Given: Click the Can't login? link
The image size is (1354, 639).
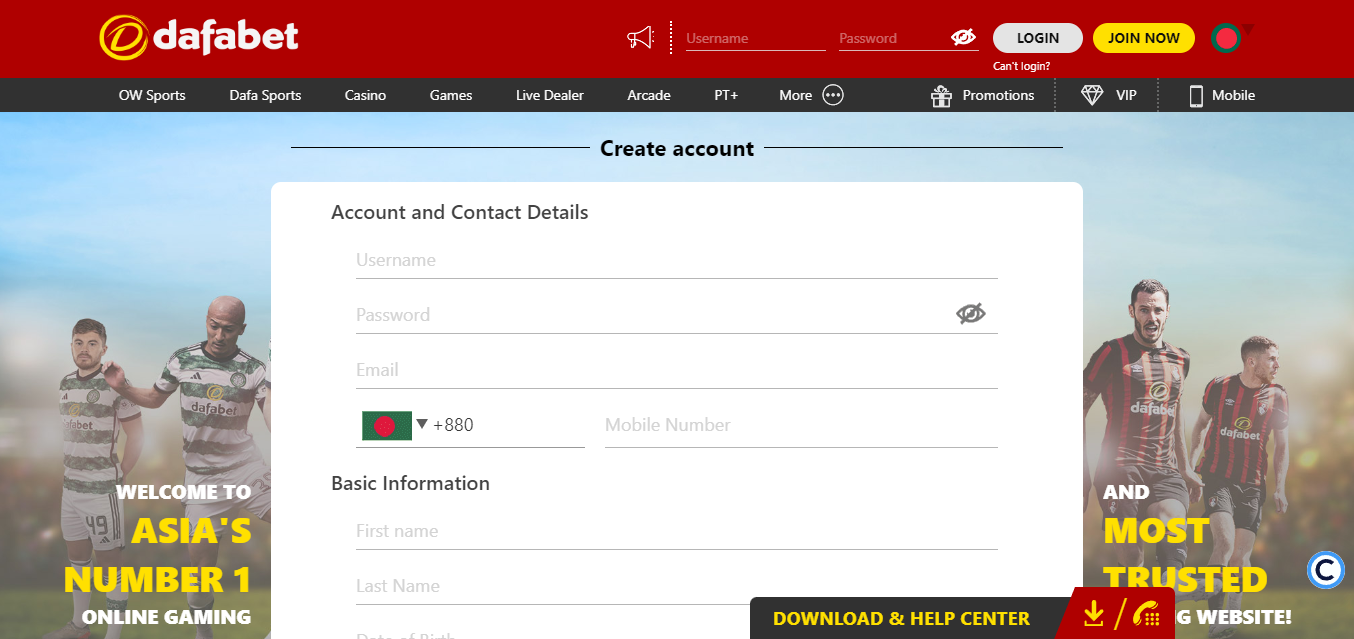Looking at the screenshot, I should click(1021, 67).
